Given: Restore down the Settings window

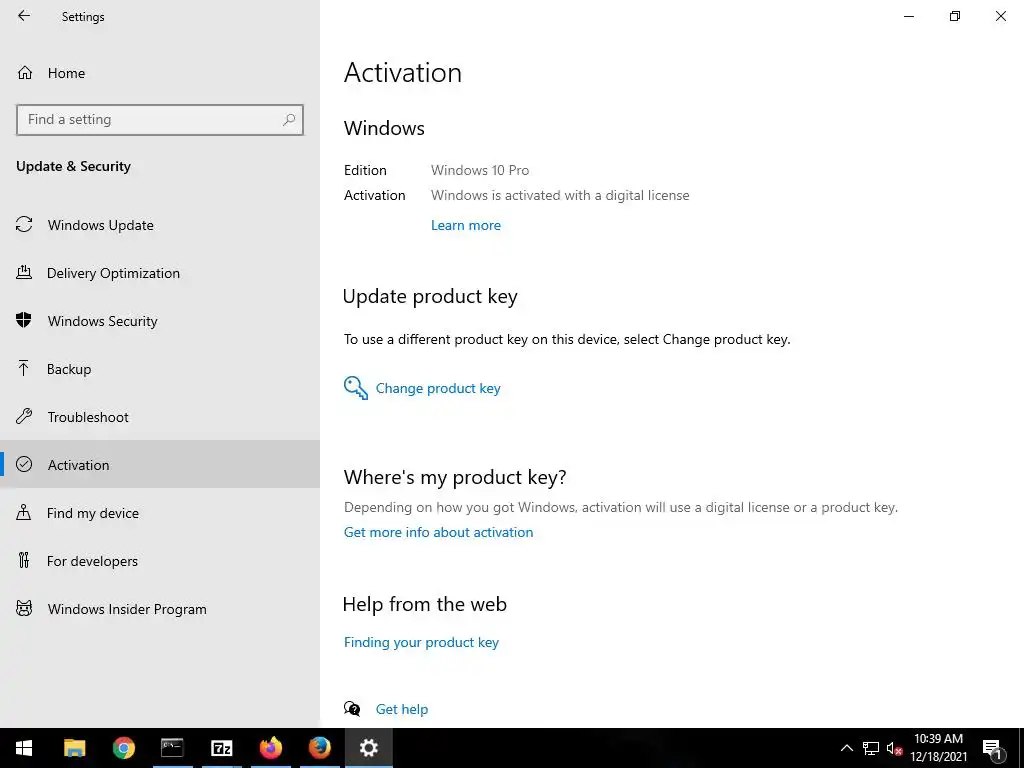Looking at the screenshot, I should (955, 16).
